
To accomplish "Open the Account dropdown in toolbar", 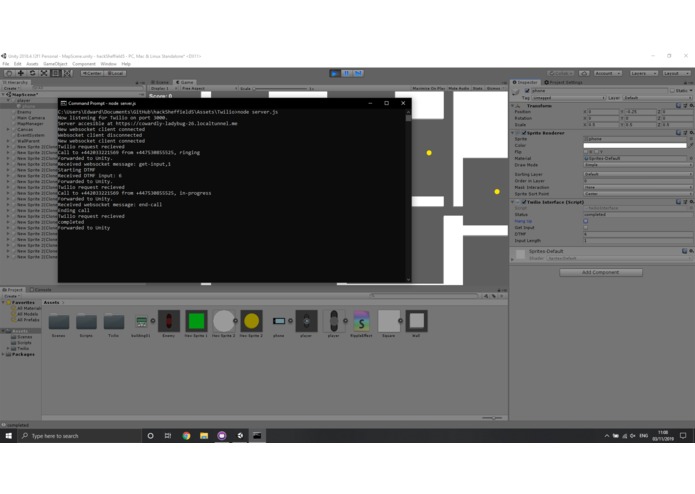I will pos(608,73).
